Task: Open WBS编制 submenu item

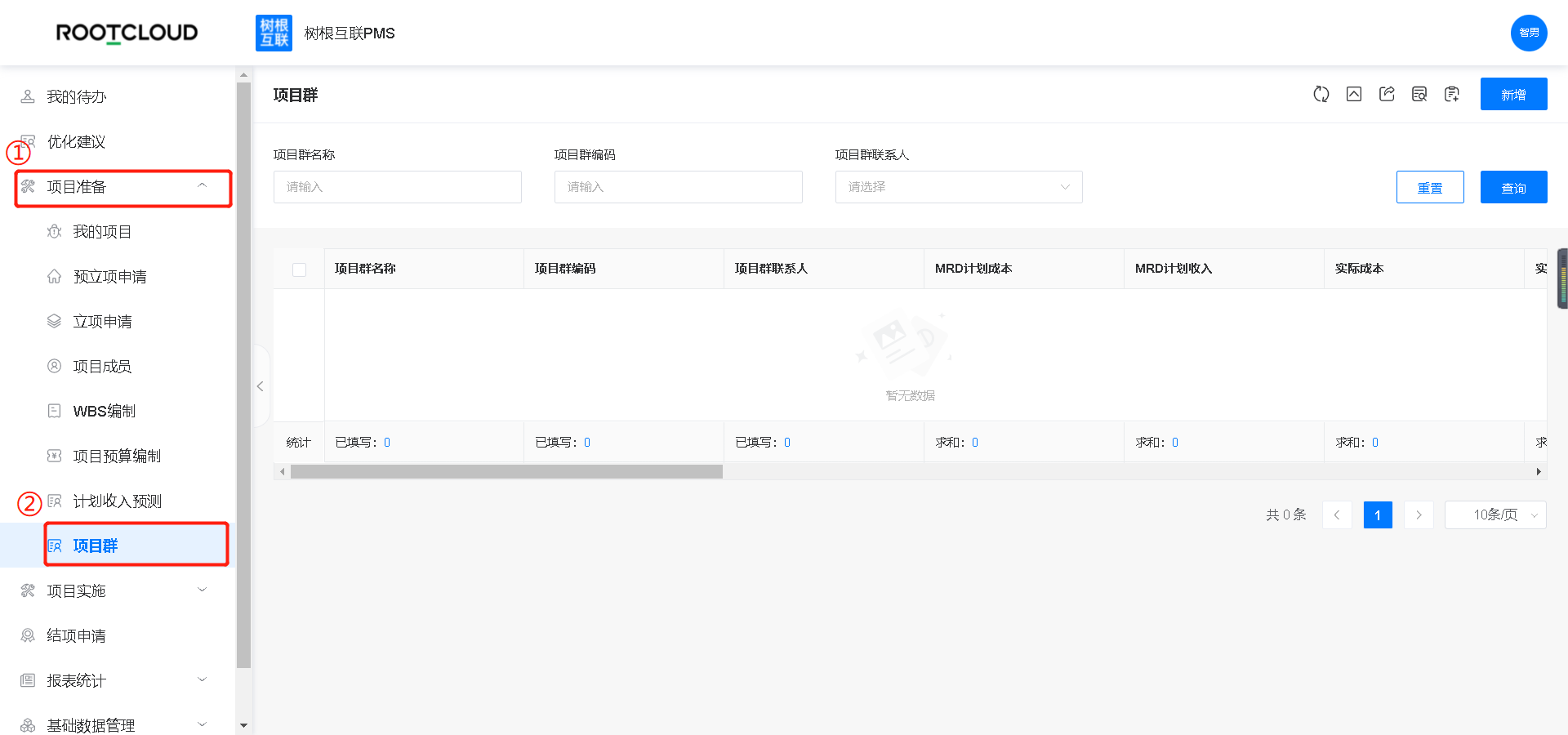Action: (118, 411)
